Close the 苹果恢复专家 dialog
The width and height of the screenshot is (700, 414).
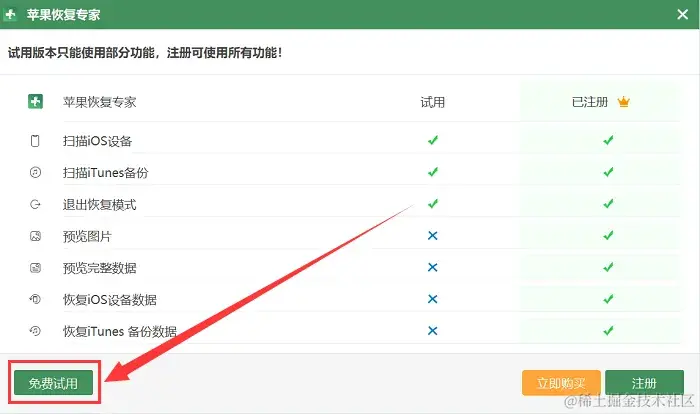coord(682,15)
